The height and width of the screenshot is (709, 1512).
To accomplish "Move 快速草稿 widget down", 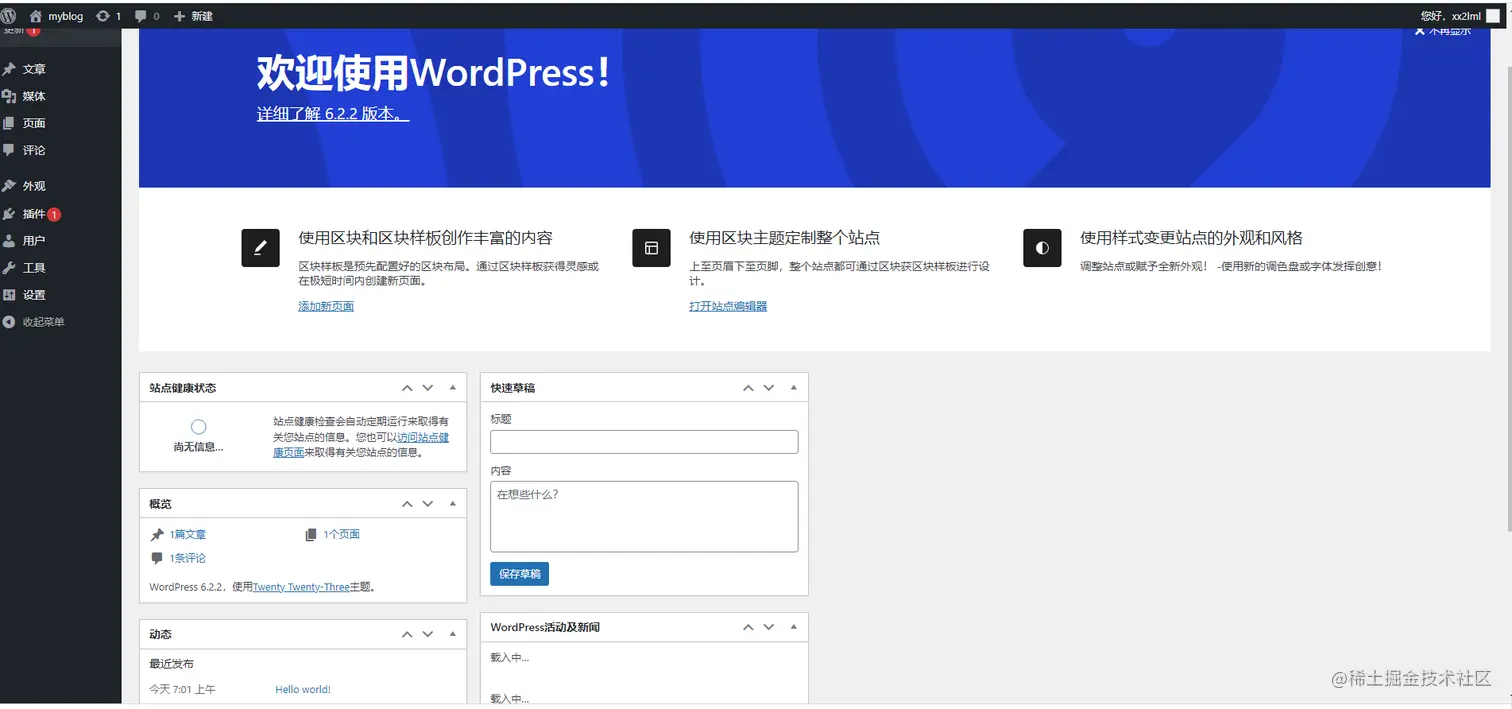I will pos(769,388).
